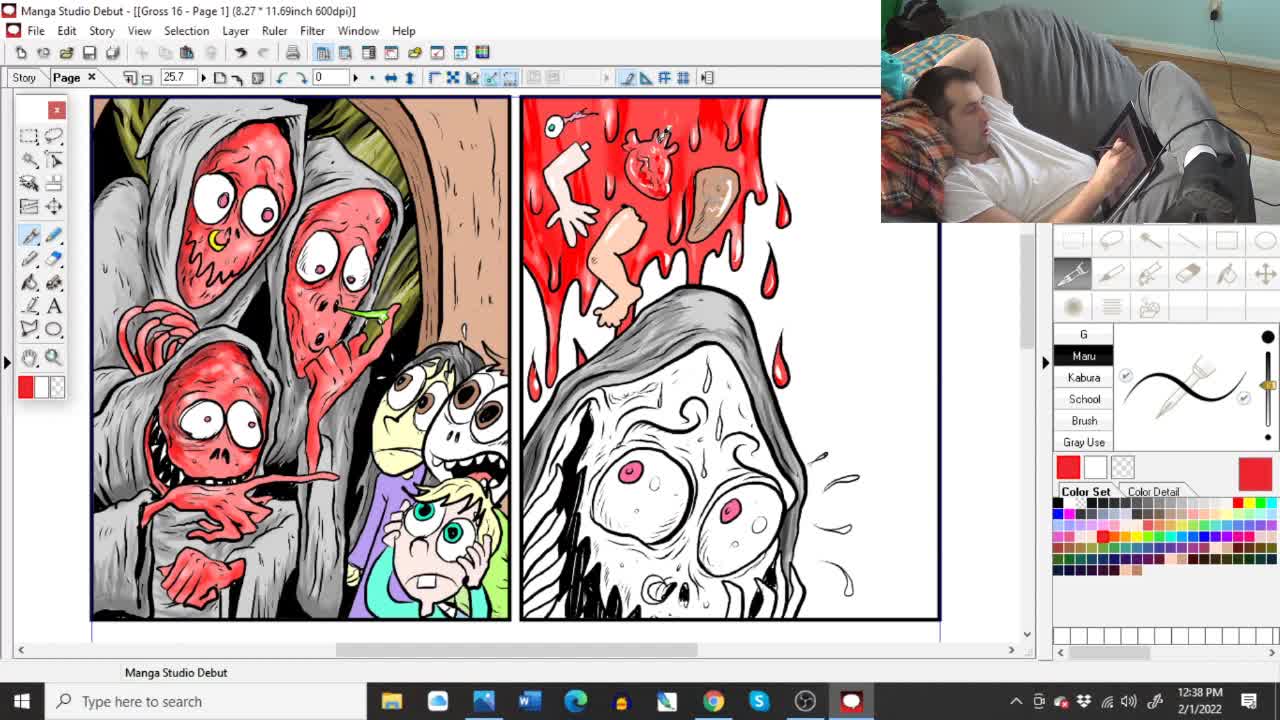Click the Undo arrow in toolbar

(x=241, y=53)
